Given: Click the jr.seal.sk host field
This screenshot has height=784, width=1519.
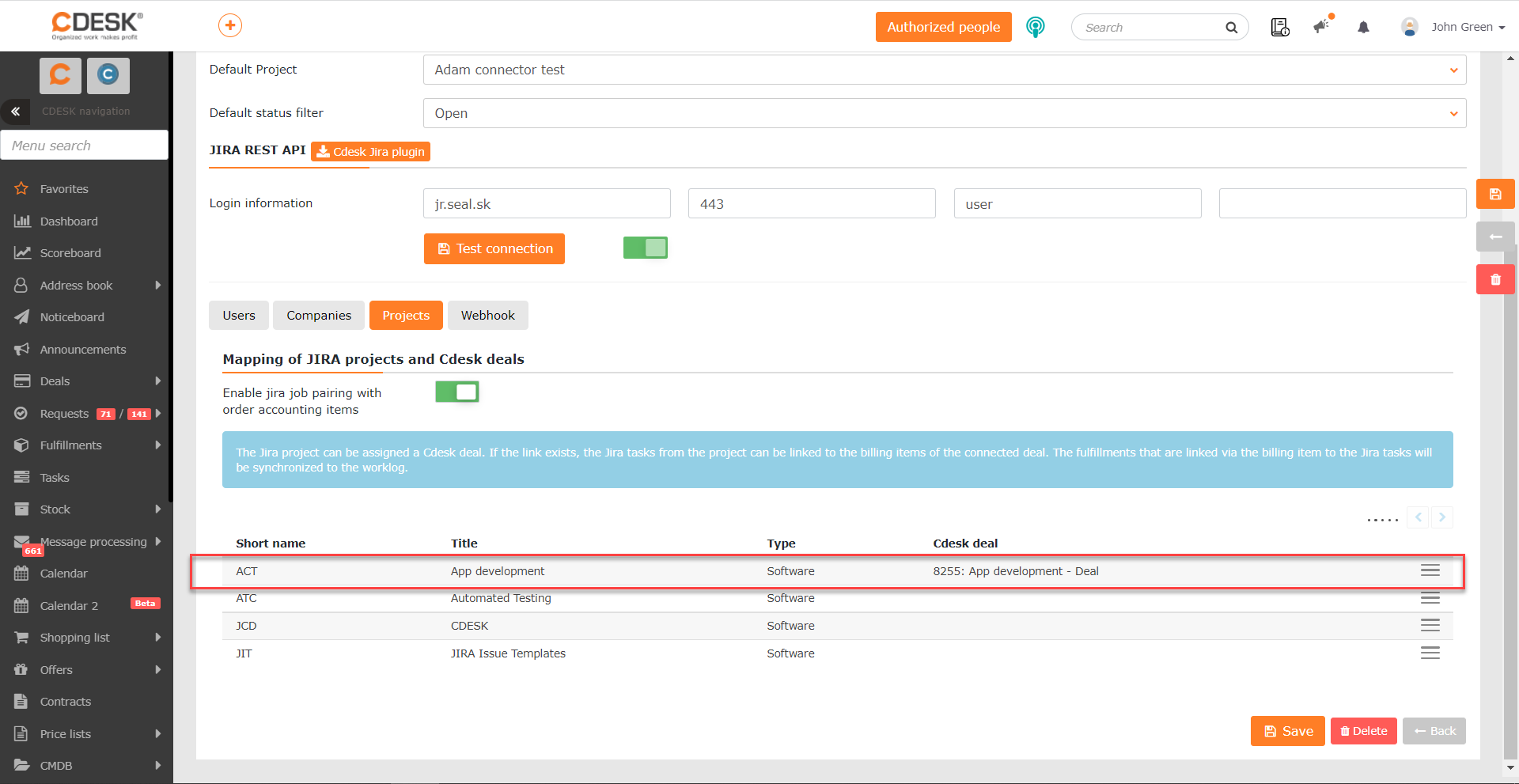Looking at the screenshot, I should [547, 203].
